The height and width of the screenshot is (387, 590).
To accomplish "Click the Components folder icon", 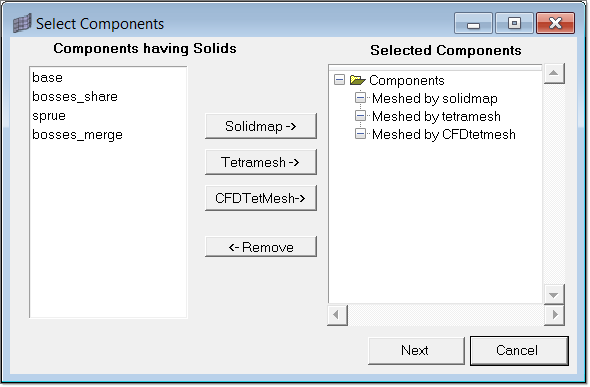I will click(x=357, y=80).
